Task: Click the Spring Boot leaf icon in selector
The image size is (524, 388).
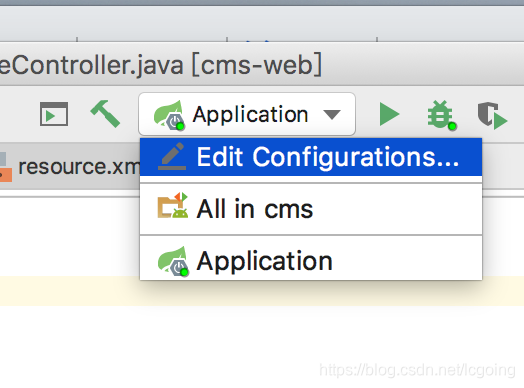Action: pos(169,115)
